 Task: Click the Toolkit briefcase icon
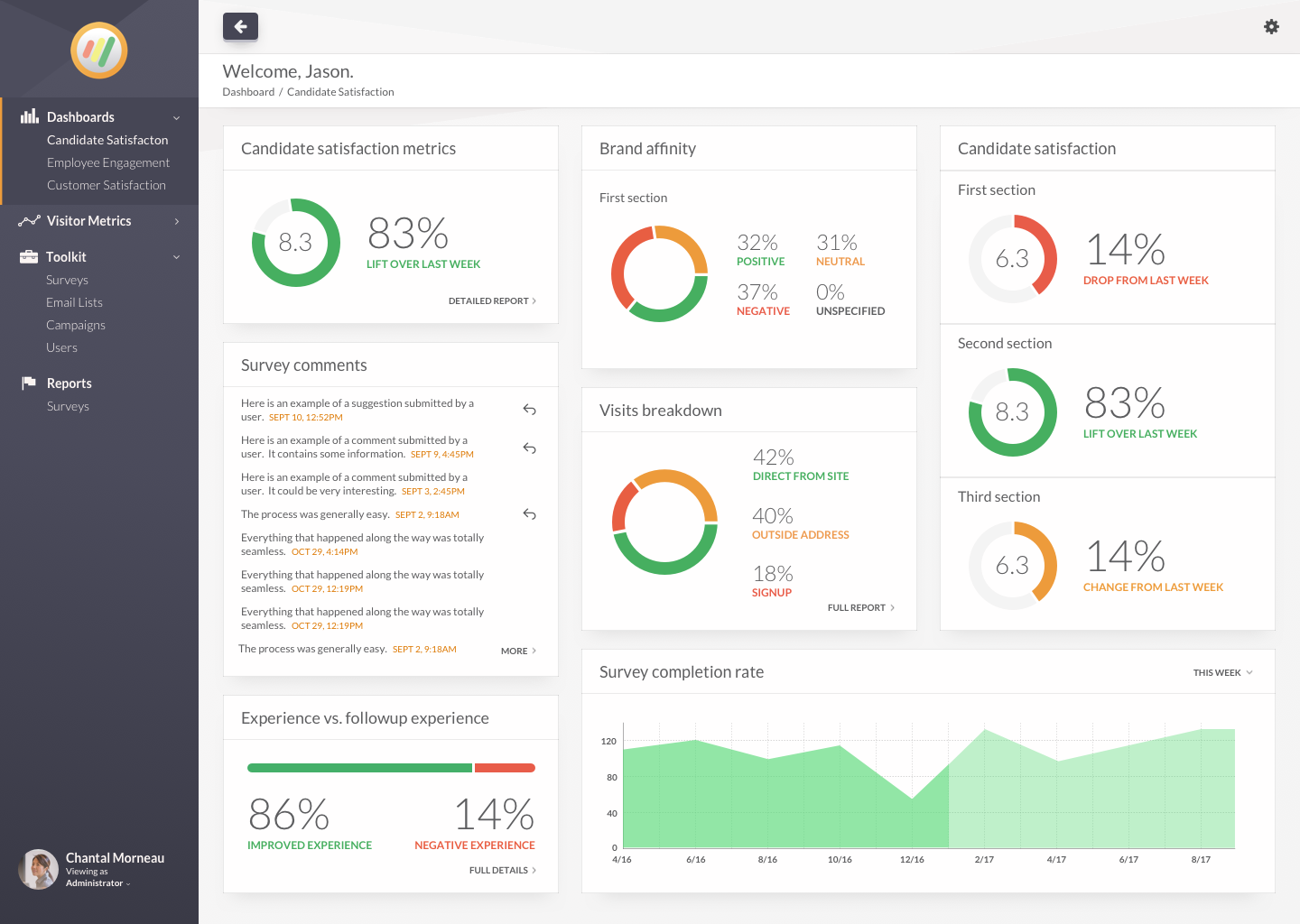point(29,256)
